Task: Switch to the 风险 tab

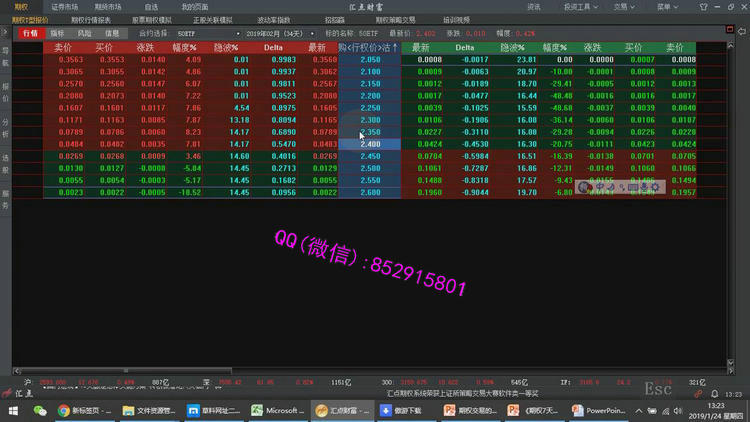Action: click(x=84, y=33)
